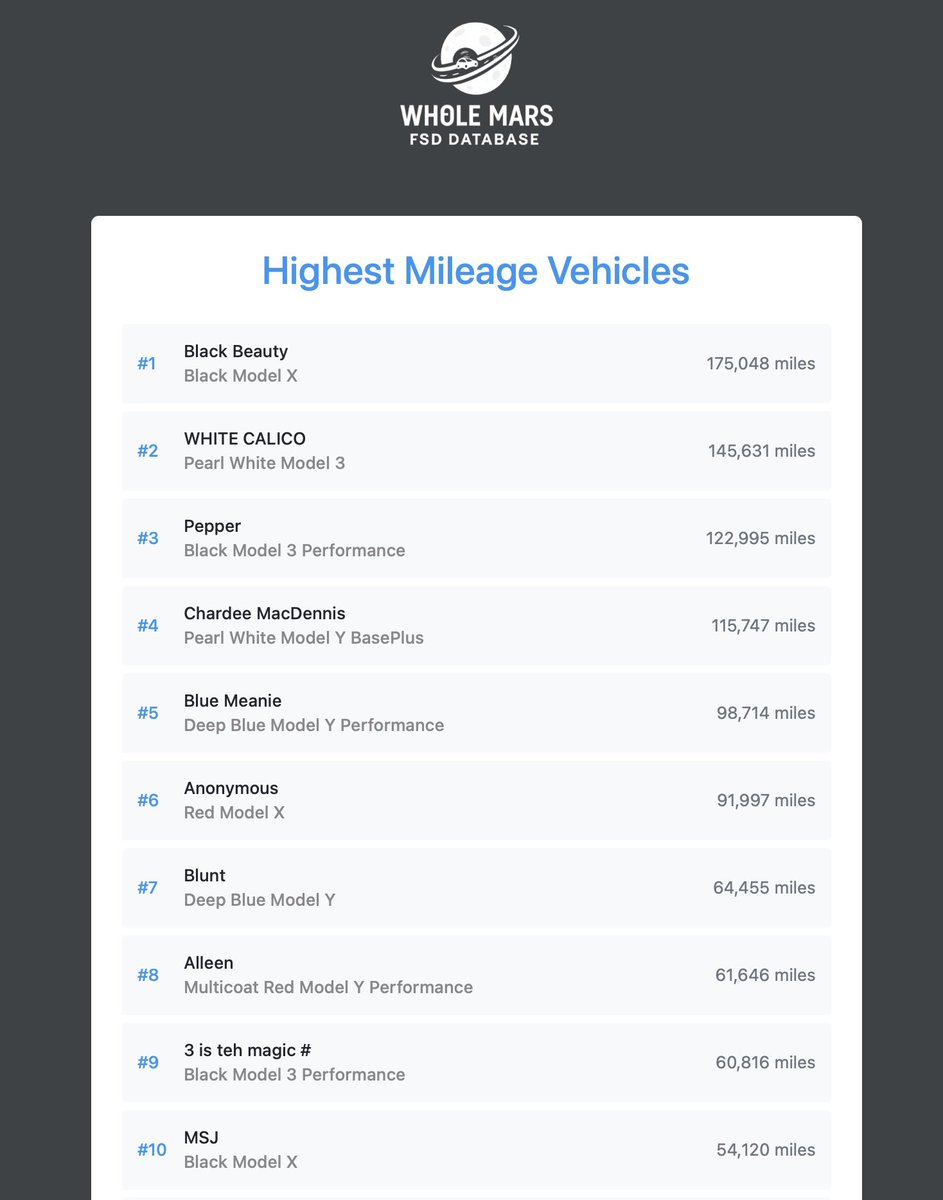The height and width of the screenshot is (1200, 943).
Task: Click the #6 rank label
Action: (x=148, y=800)
